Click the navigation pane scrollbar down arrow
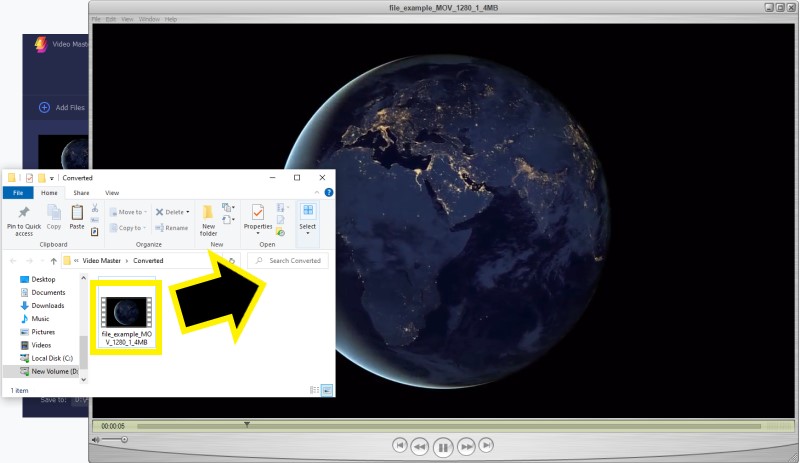This screenshot has height=463, width=800. (84, 380)
